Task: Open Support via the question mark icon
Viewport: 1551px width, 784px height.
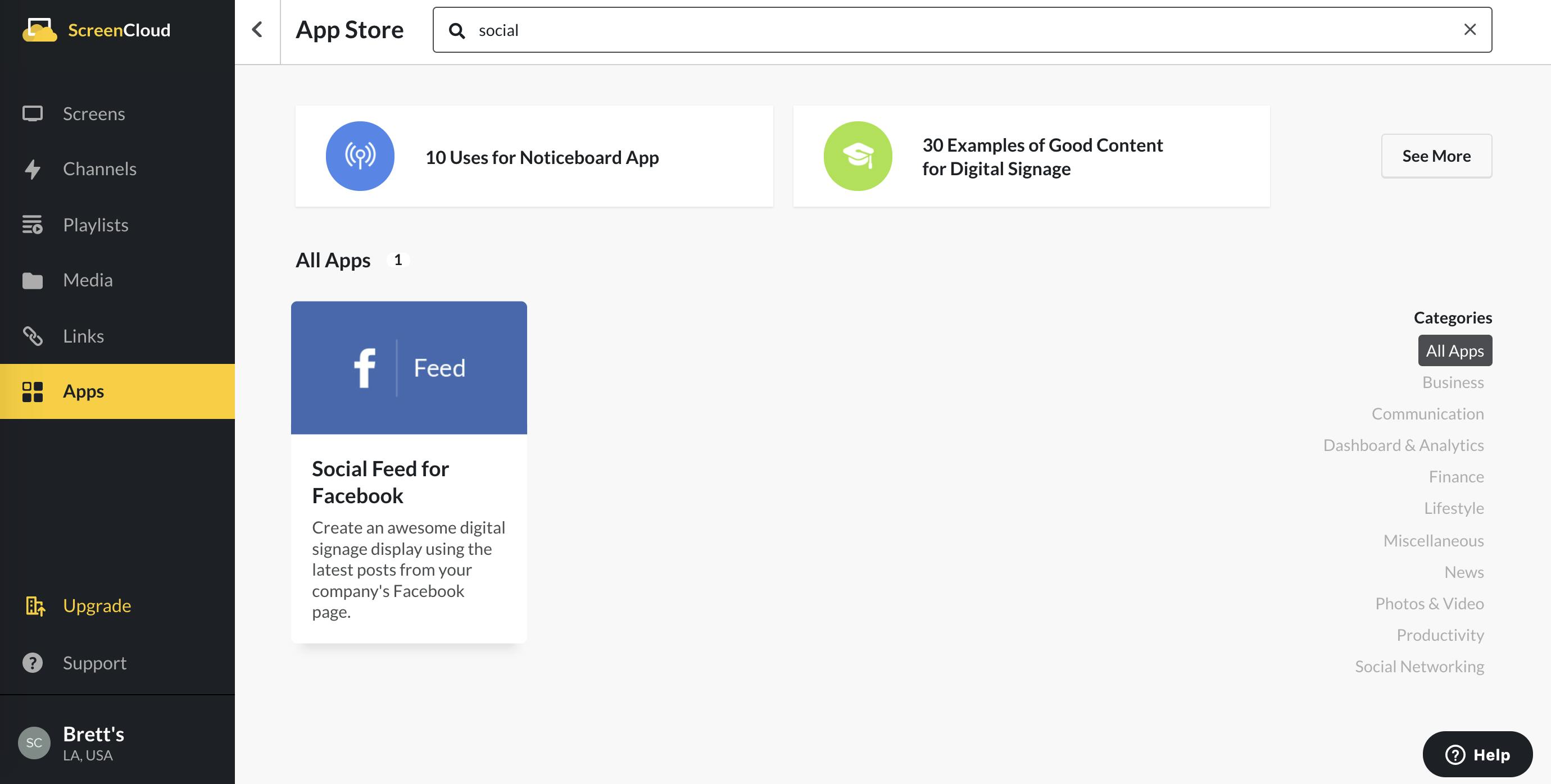Action: 33,663
